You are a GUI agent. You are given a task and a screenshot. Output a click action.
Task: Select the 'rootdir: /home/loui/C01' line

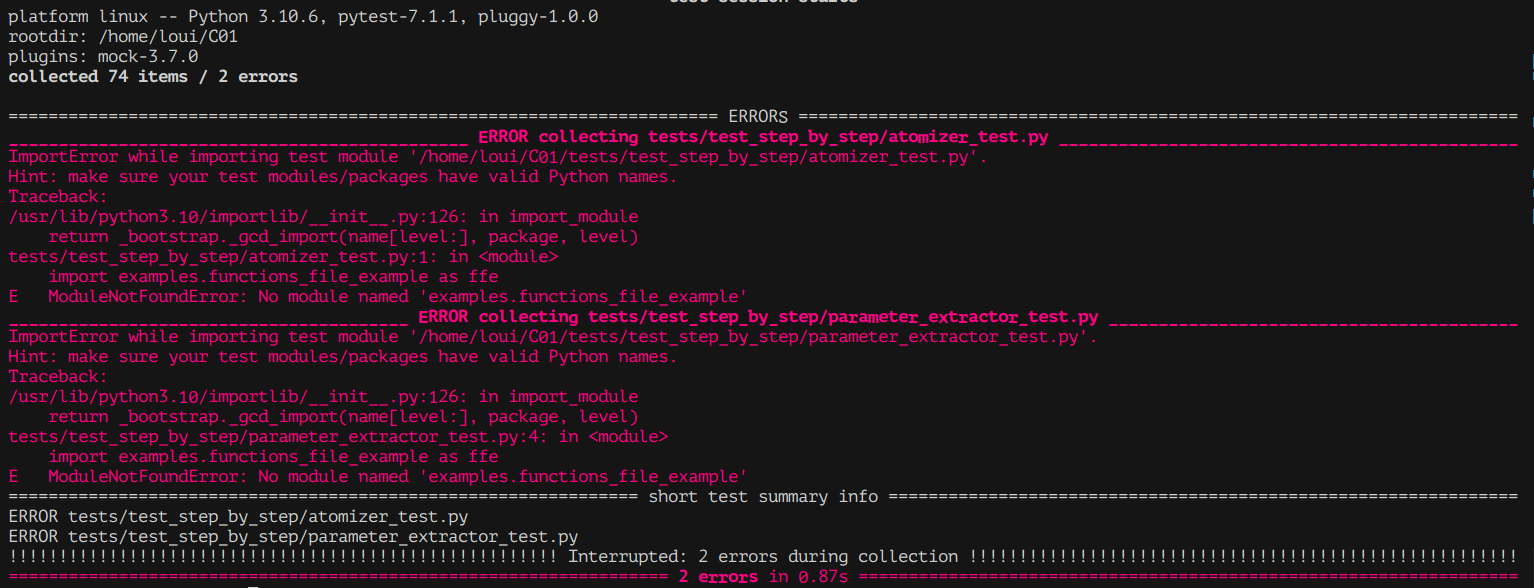[x=123, y=37]
